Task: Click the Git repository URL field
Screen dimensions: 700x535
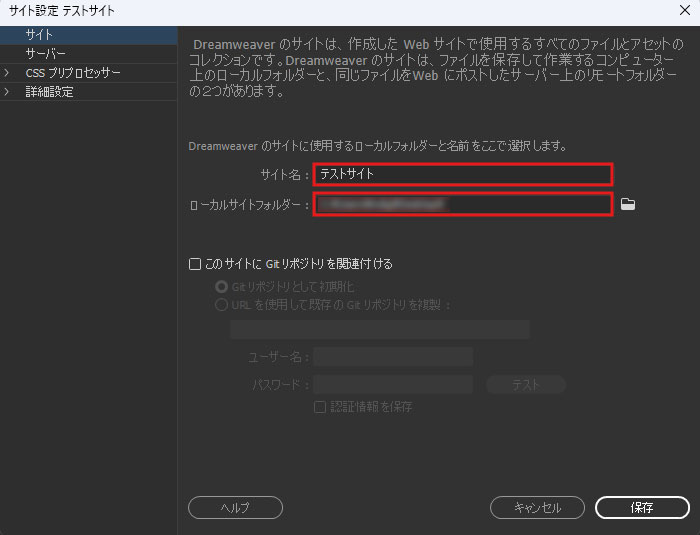Action: [x=380, y=330]
